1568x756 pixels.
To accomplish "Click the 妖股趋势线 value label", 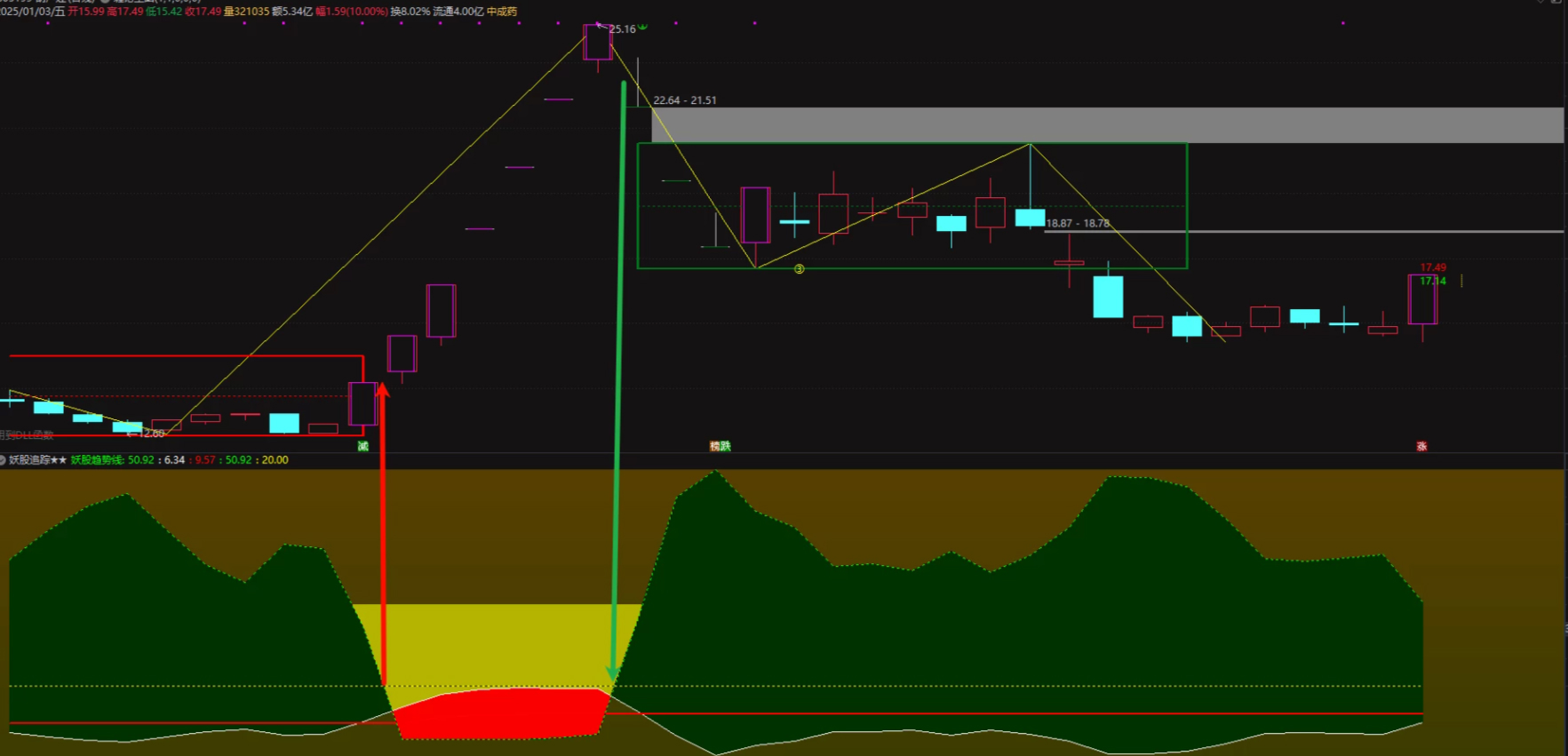I will [98, 460].
